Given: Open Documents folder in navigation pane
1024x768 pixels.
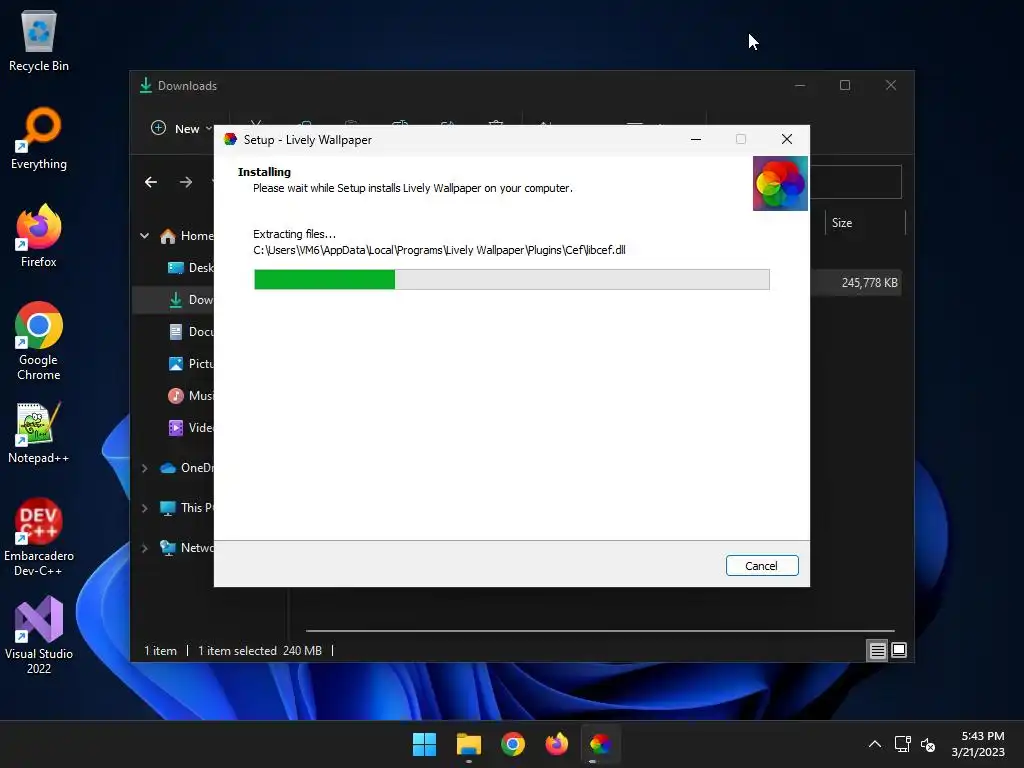Looking at the screenshot, I should pyautogui.click(x=191, y=332).
